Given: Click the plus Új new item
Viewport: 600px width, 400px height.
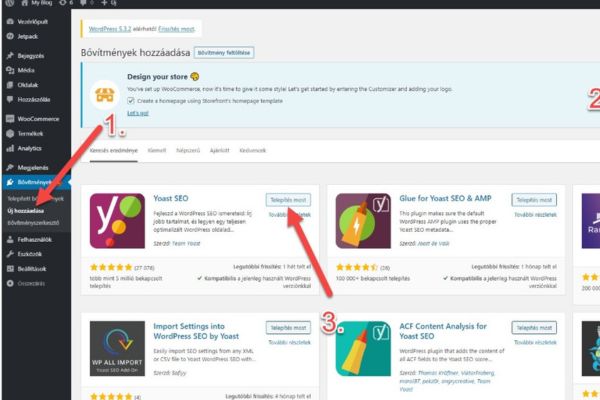Looking at the screenshot, I should (x=109, y=2).
